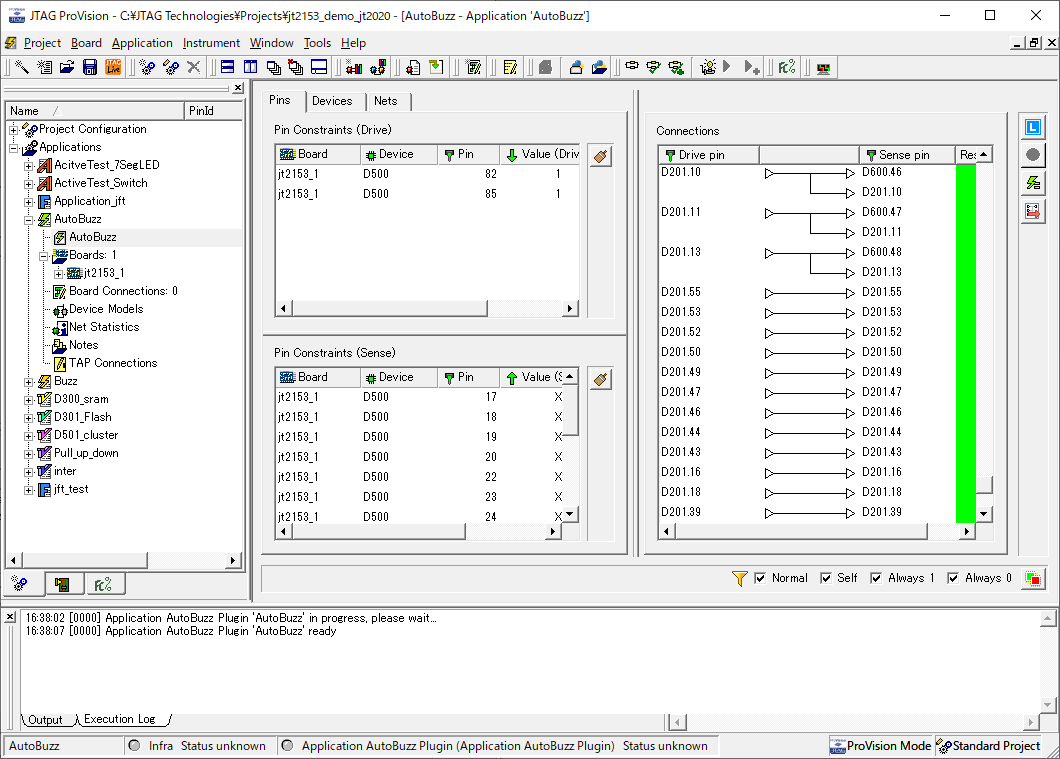This screenshot has height=759, width=1060.
Task: Click the gray circle icon beside Connections
Action: tap(1032, 155)
